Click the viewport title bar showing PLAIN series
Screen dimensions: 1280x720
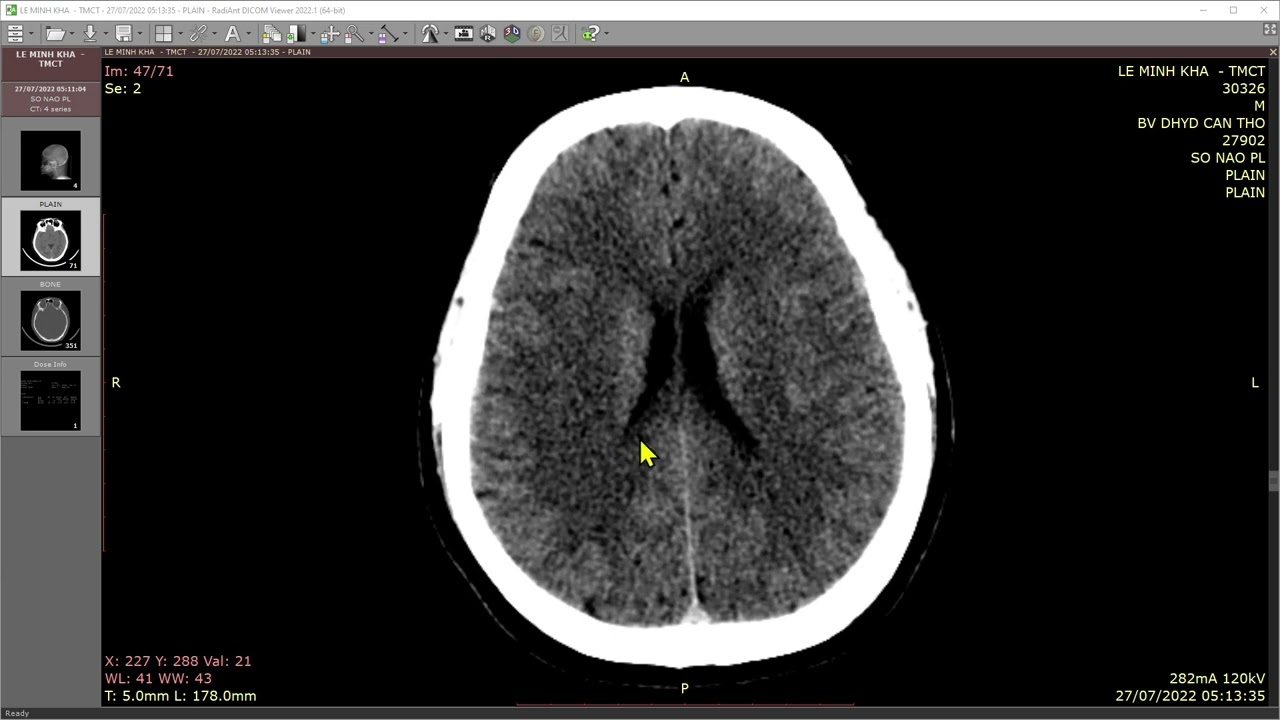pos(685,52)
